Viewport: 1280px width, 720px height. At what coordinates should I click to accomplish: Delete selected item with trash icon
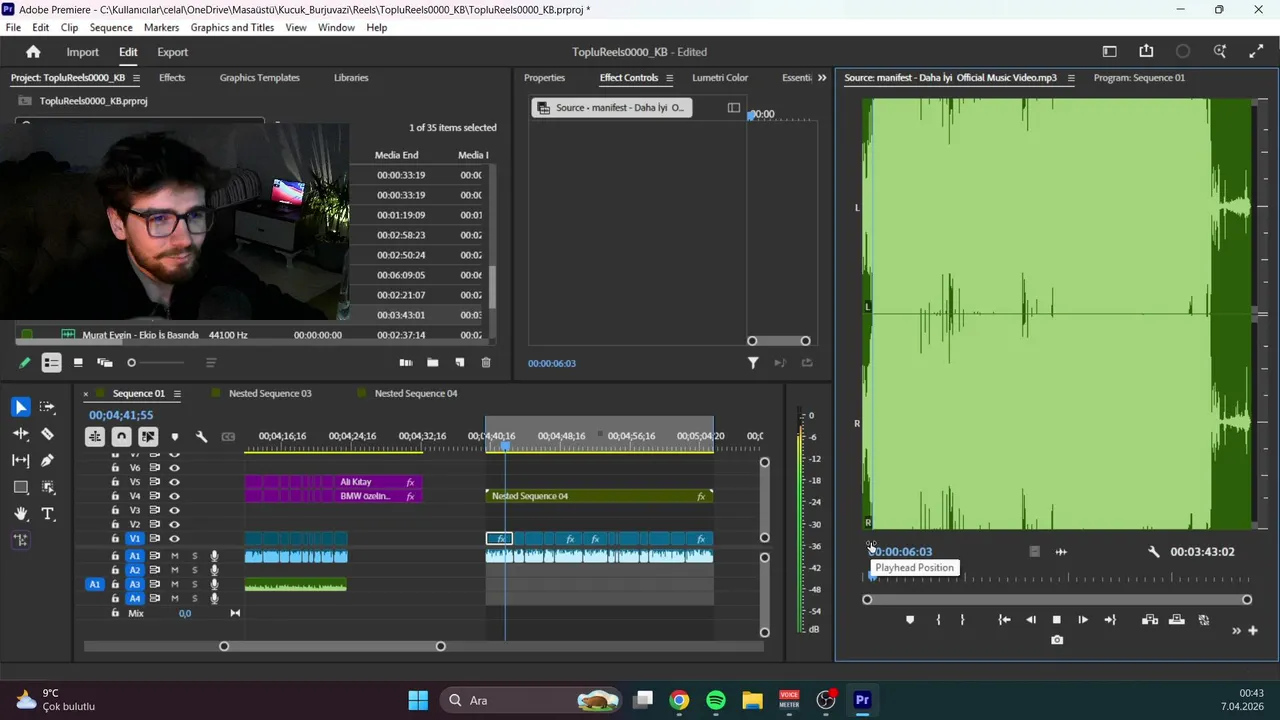(486, 363)
